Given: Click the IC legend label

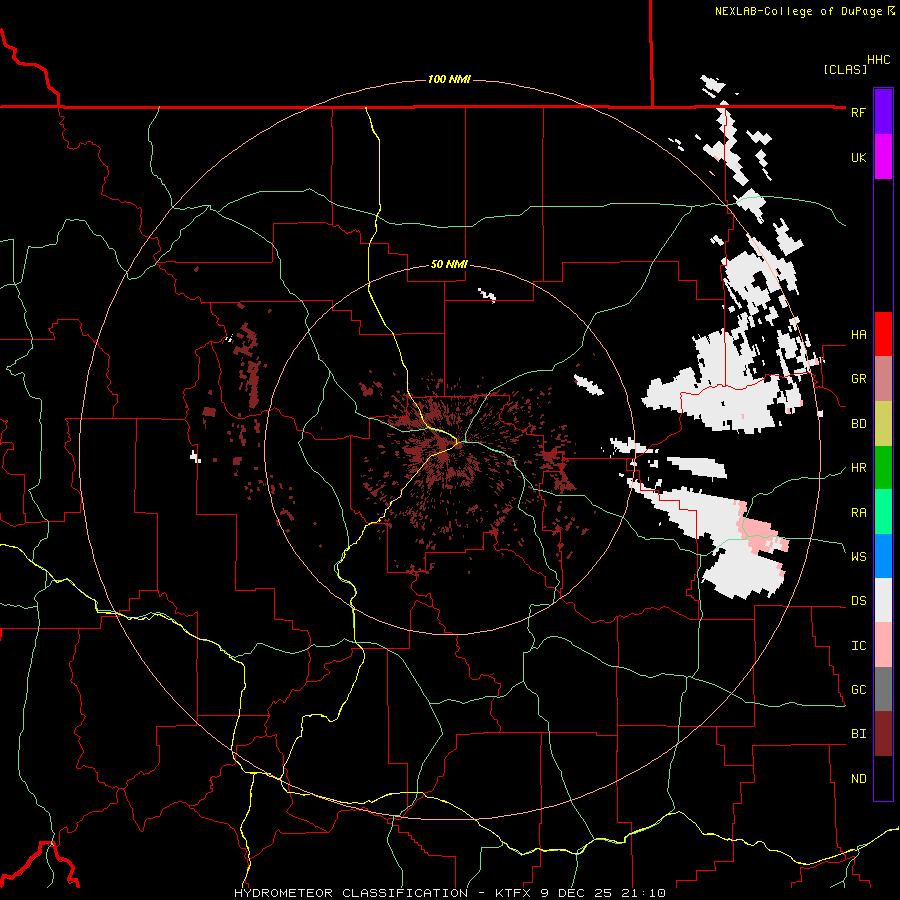Looking at the screenshot, I should coord(858,646).
